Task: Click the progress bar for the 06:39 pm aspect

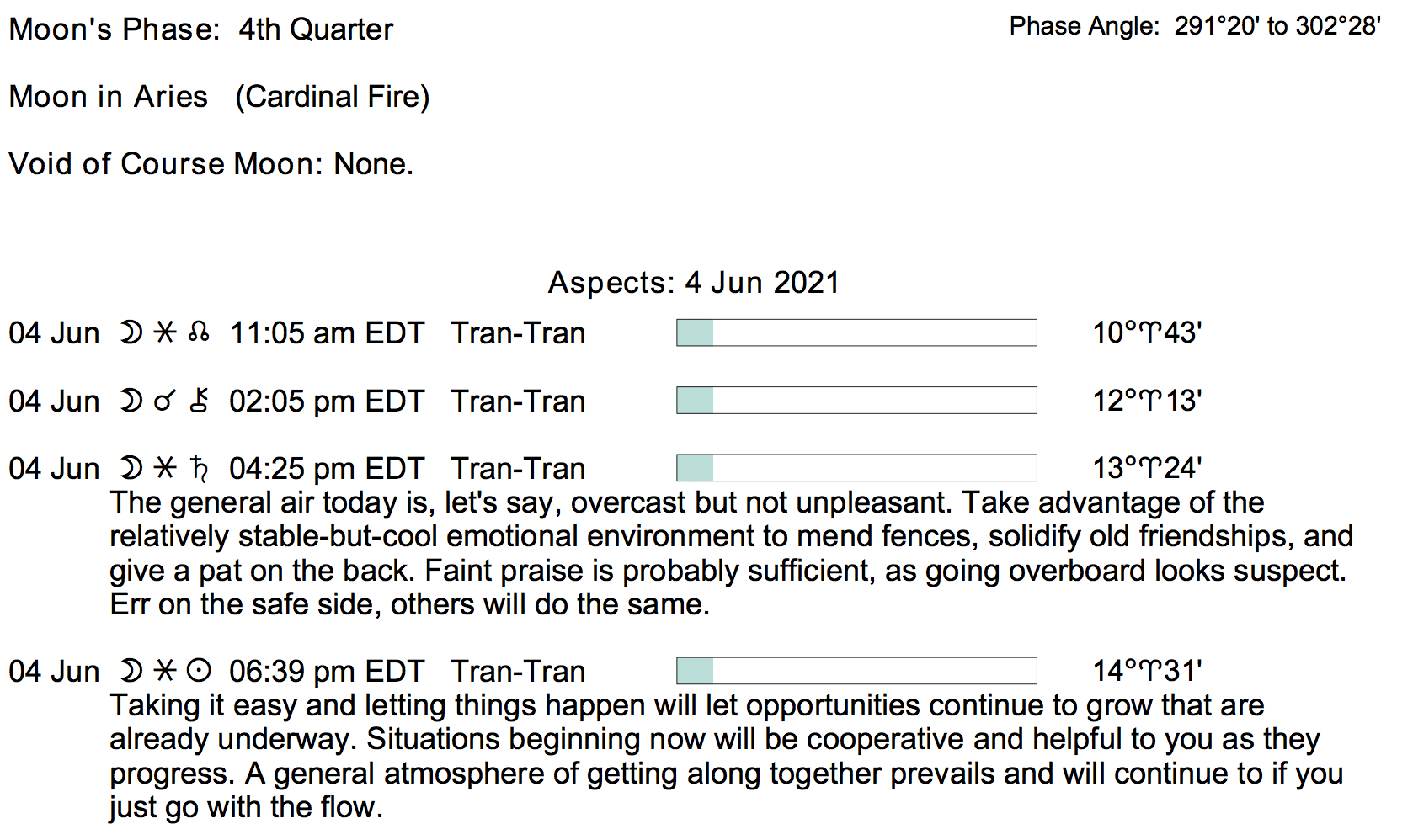Action: pos(856,671)
